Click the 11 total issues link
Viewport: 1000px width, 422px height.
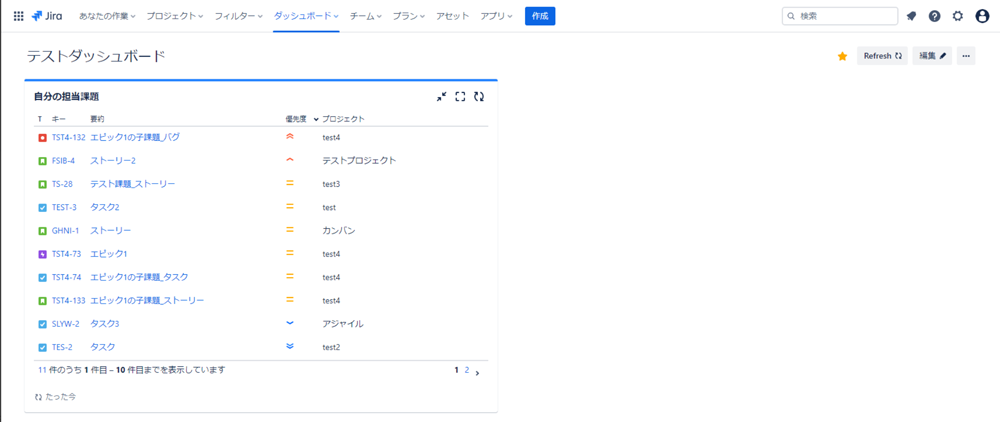click(x=42, y=370)
